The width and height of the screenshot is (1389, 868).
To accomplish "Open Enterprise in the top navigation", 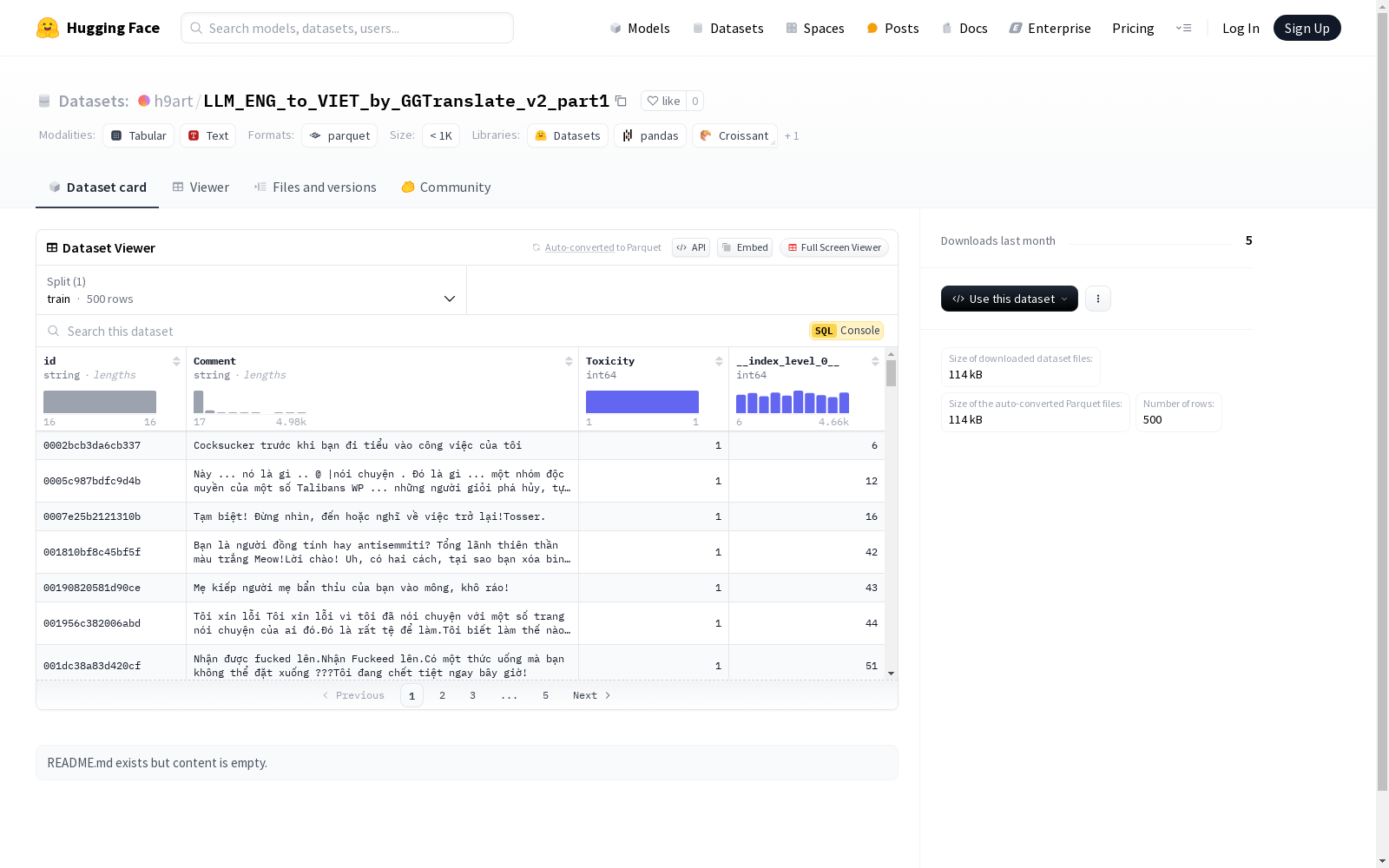I will (1050, 28).
